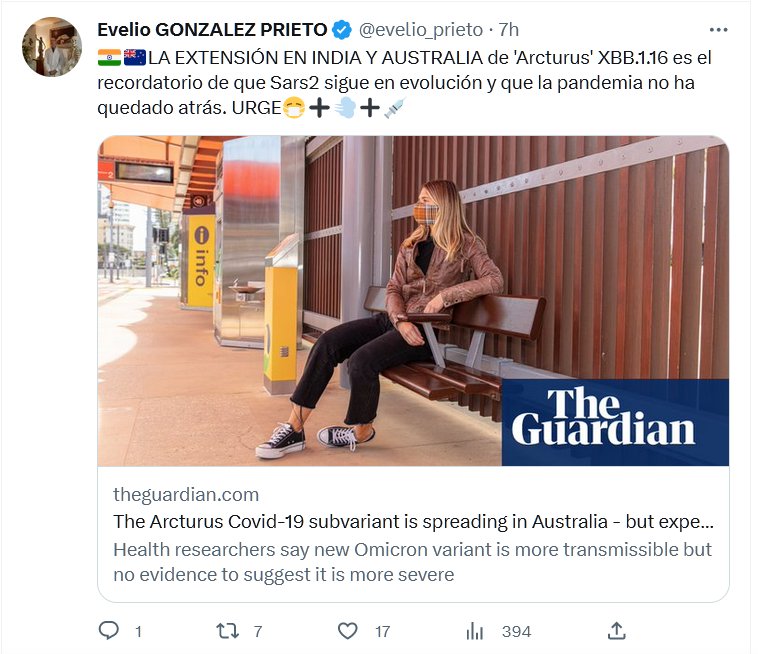
Task: Retweet the post using the retweet icon
Action: (x=228, y=631)
